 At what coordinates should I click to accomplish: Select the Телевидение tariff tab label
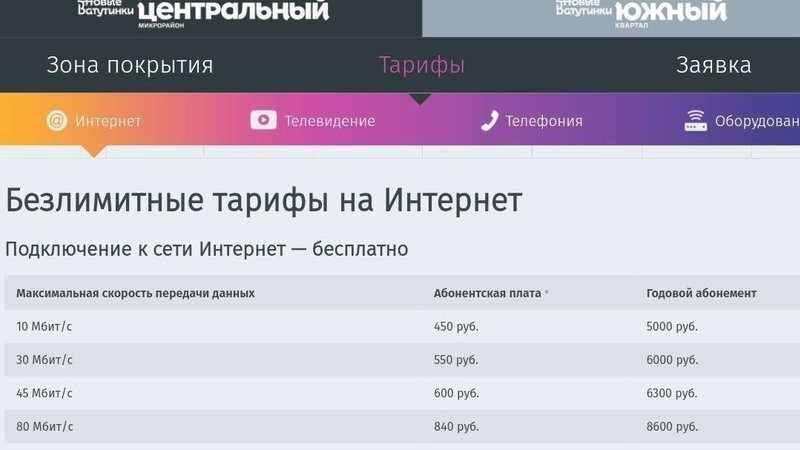click(x=330, y=121)
